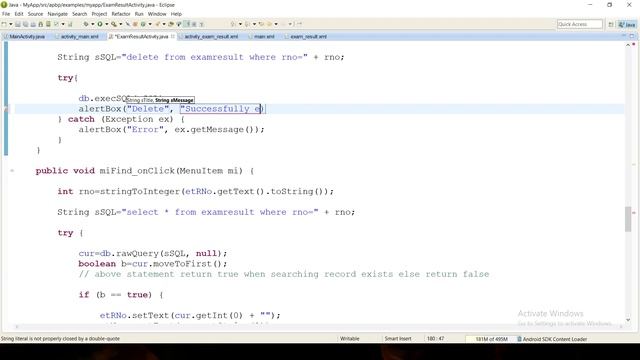Close the ExamResultActivity.java tab
The height and width of the screenshot is (360, 640).
(x=173, y=36)
